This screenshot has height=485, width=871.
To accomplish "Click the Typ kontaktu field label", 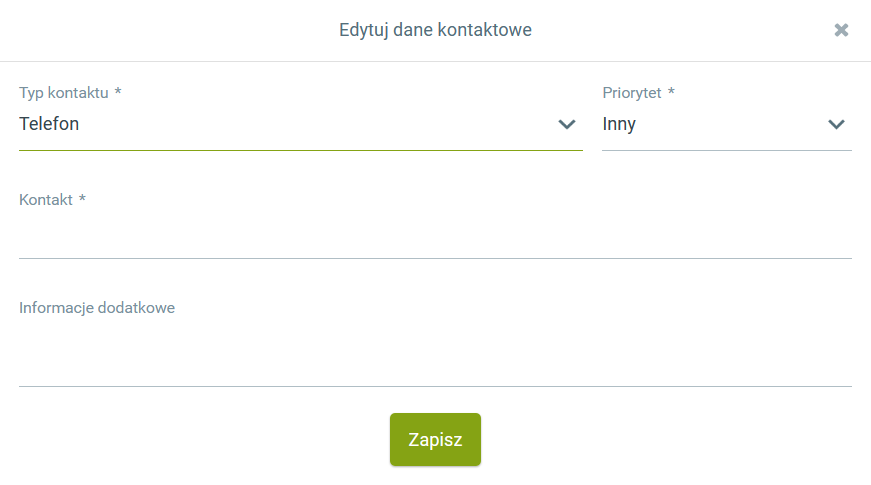I will click(63, 93).
